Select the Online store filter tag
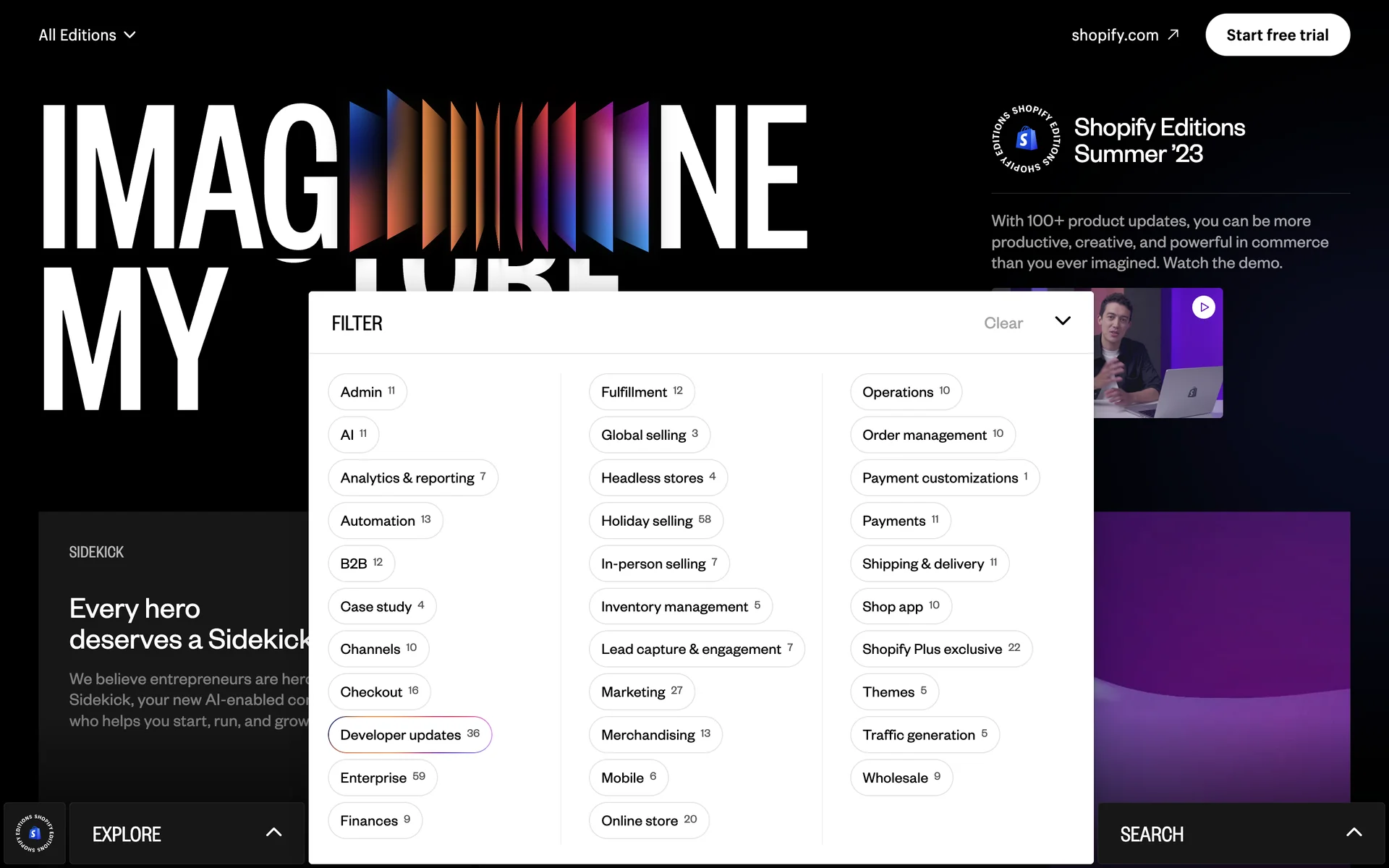The width and height of the screenshot is (1389, 868). 648,820
